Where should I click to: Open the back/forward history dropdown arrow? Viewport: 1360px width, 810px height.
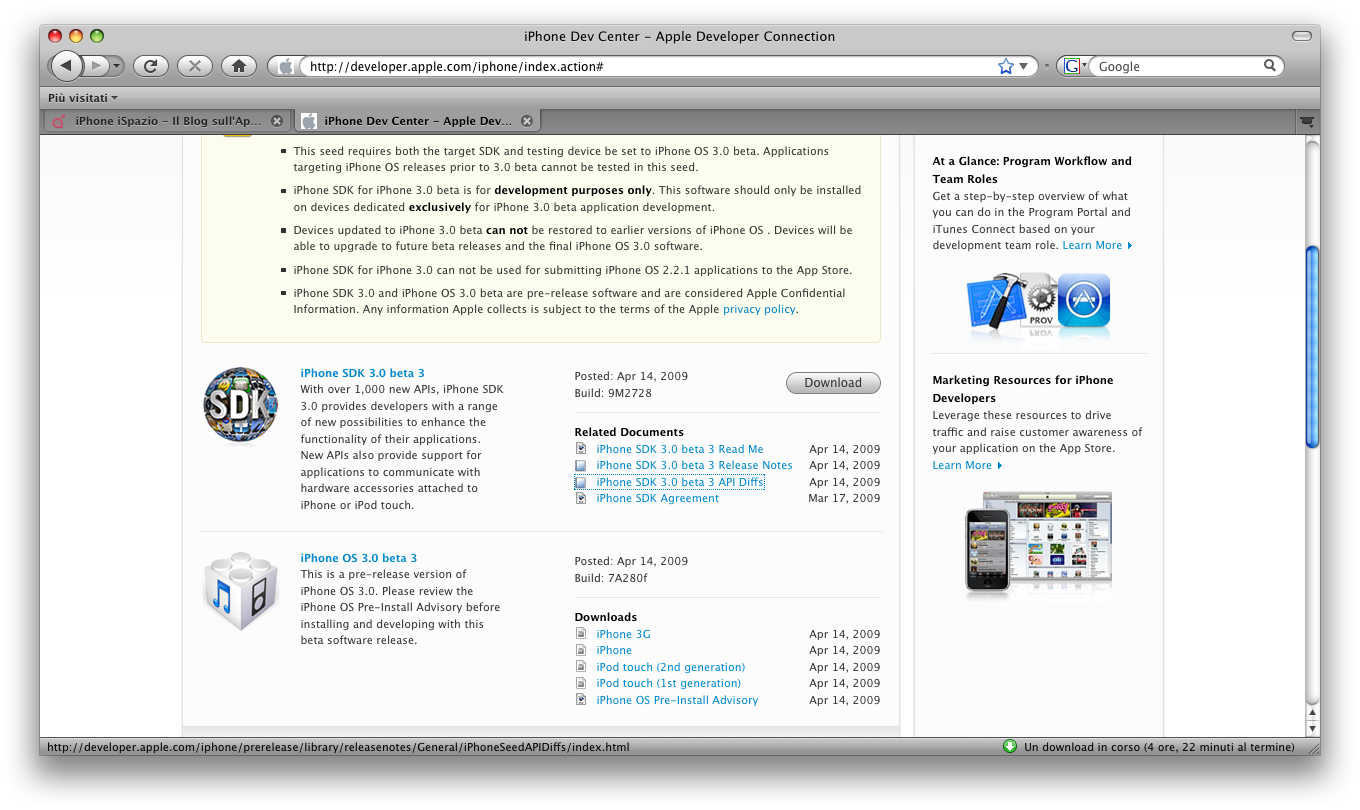[116, 66]
